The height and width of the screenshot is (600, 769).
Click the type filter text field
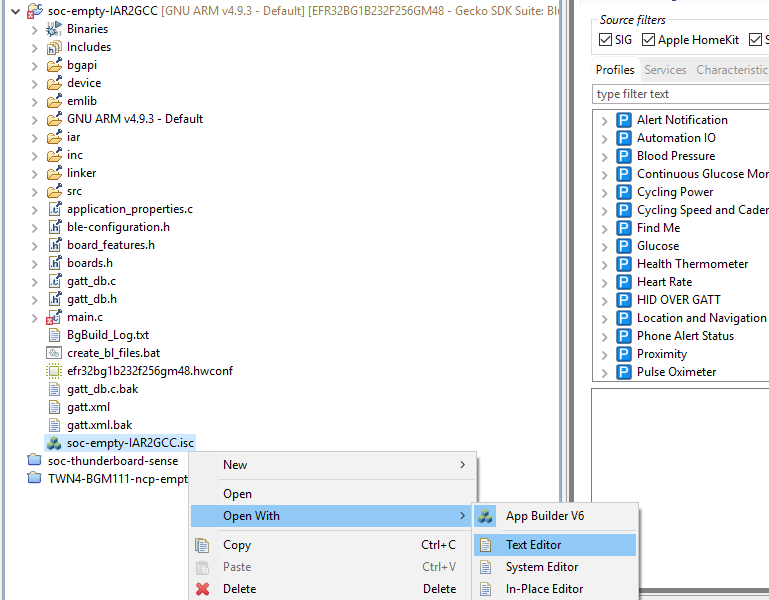click(x=680, y=94)
